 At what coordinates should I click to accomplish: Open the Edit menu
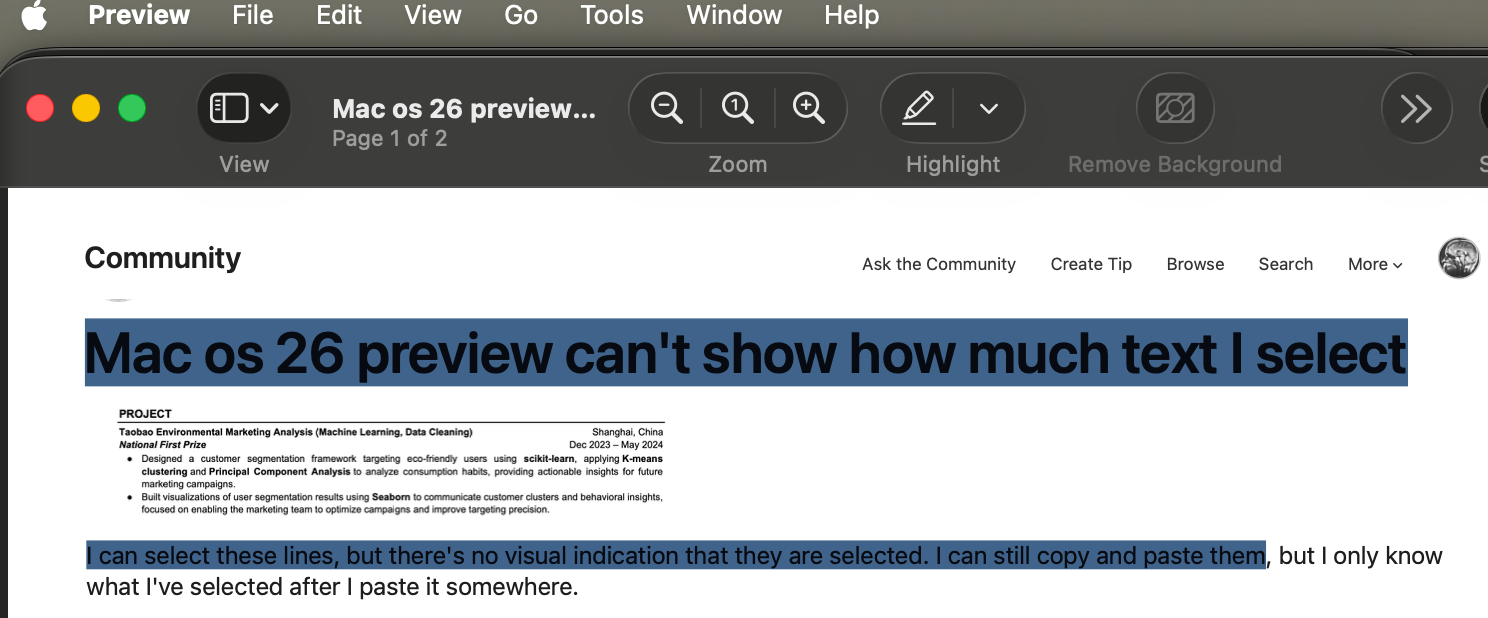click(x=339, y=15)
